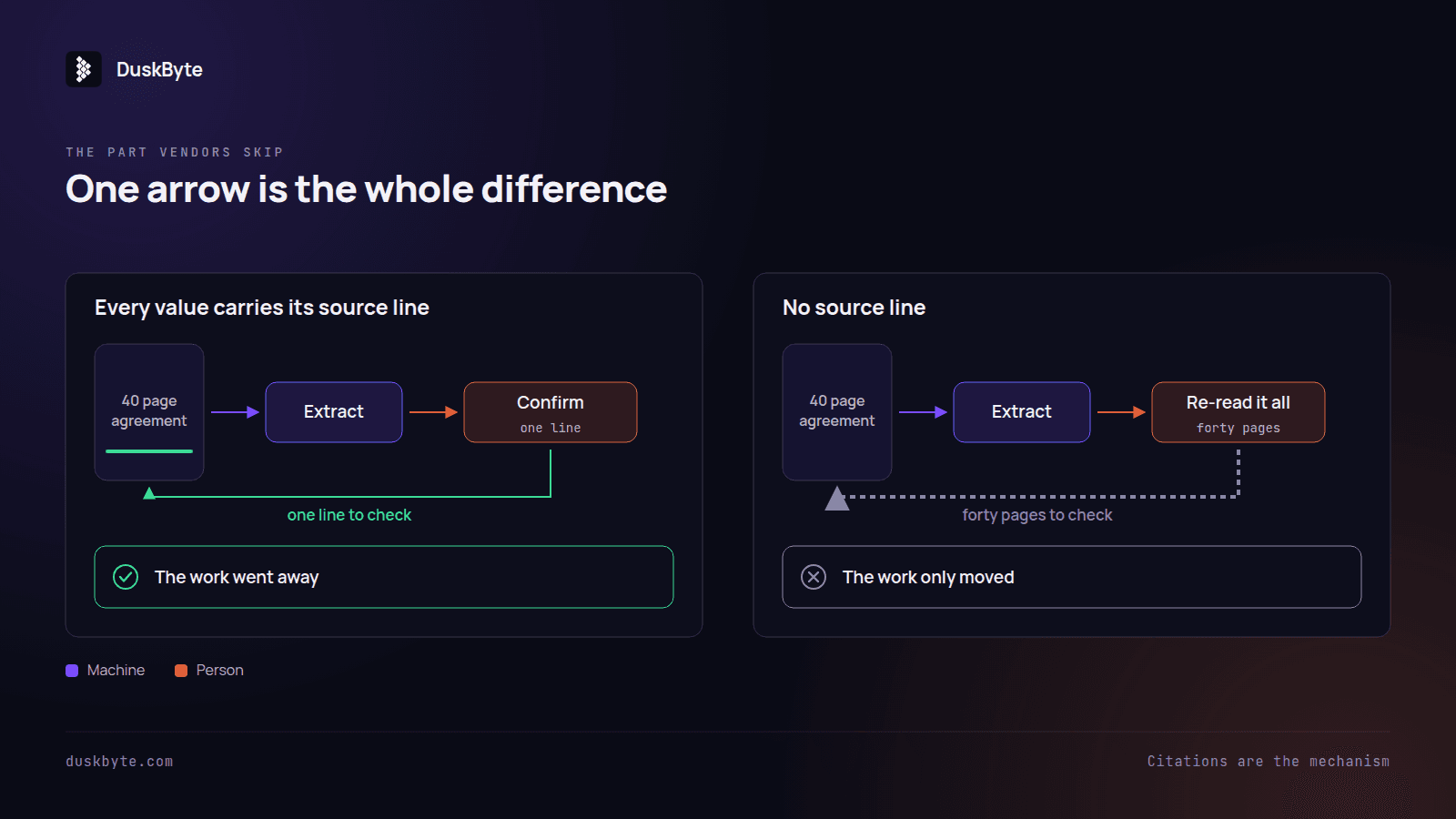Screen dimensions: 1456x819
Task: Click the Extract box in right diagram
Action: pyautogui.click(x=1022, y=412)
